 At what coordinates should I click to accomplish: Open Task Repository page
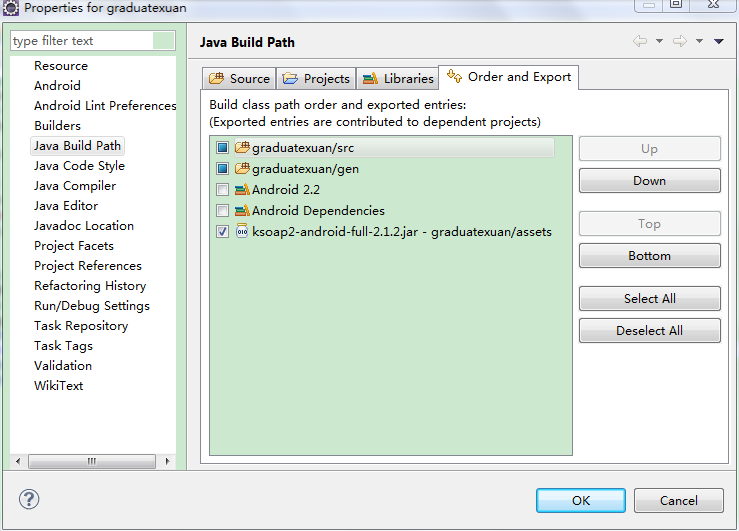tap(81, 326)
